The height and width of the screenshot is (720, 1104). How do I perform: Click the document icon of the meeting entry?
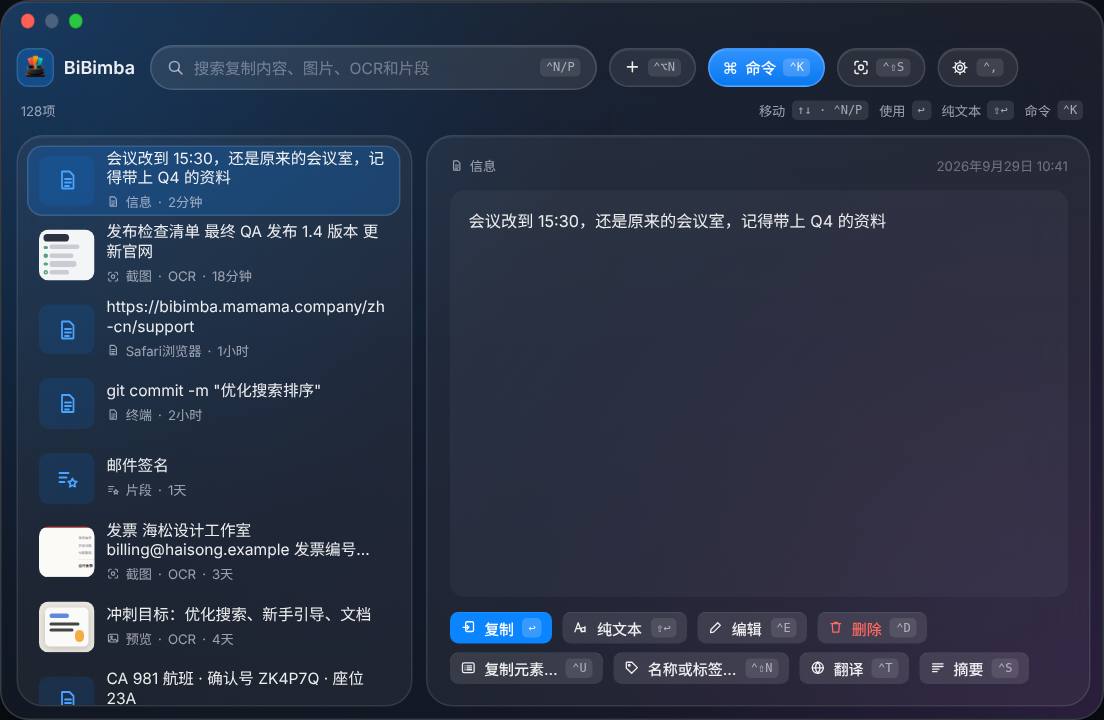click(x=67, y=180)
